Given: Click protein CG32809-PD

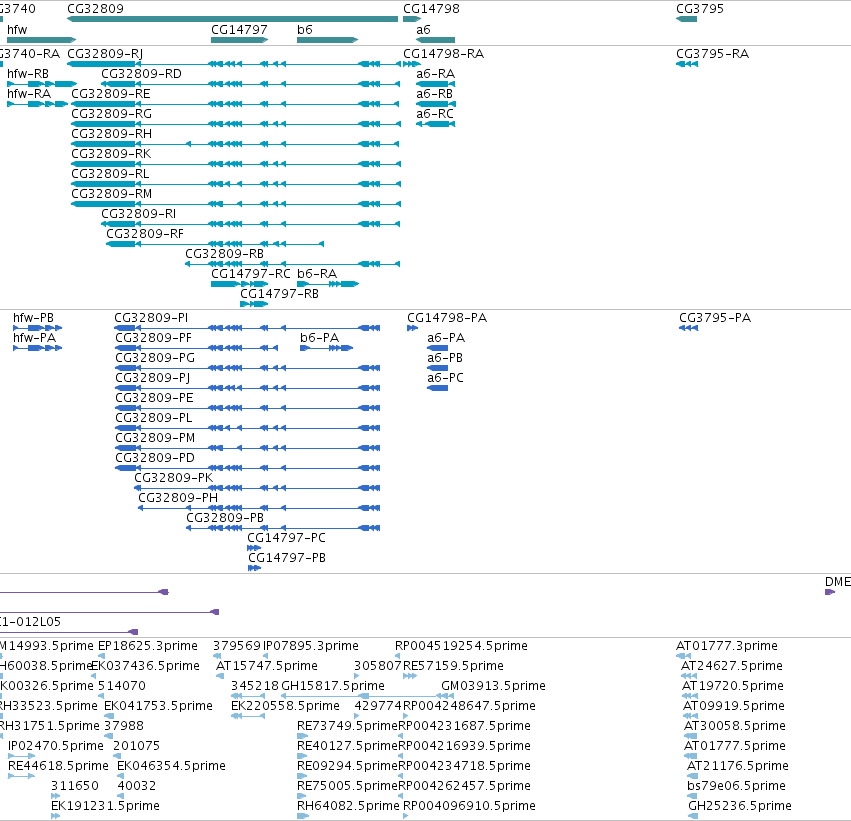Looking at the screenshot, I should pyautogui.click(x=247, y=468).
